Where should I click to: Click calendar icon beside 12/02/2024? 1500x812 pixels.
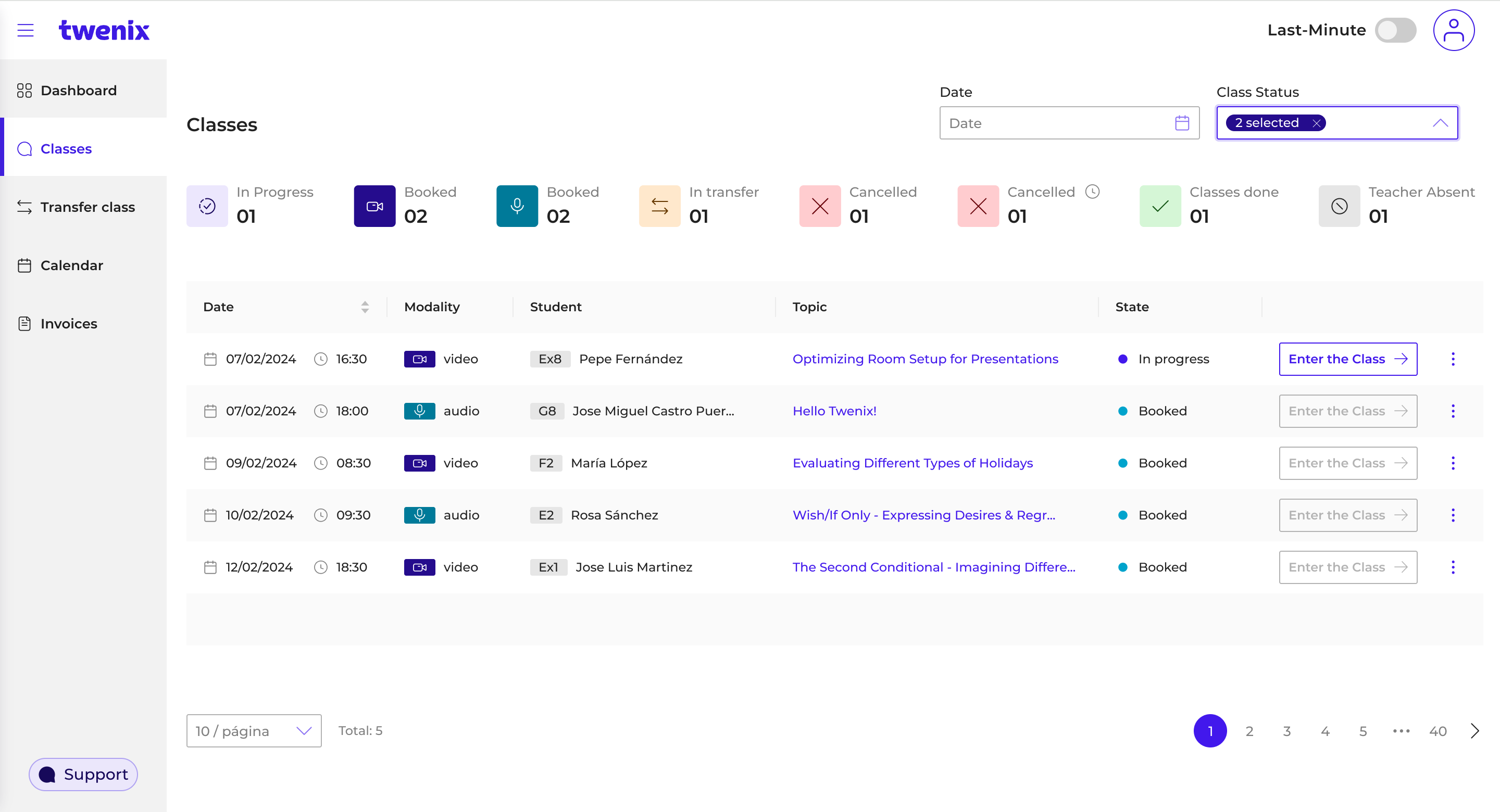(210, 567)
